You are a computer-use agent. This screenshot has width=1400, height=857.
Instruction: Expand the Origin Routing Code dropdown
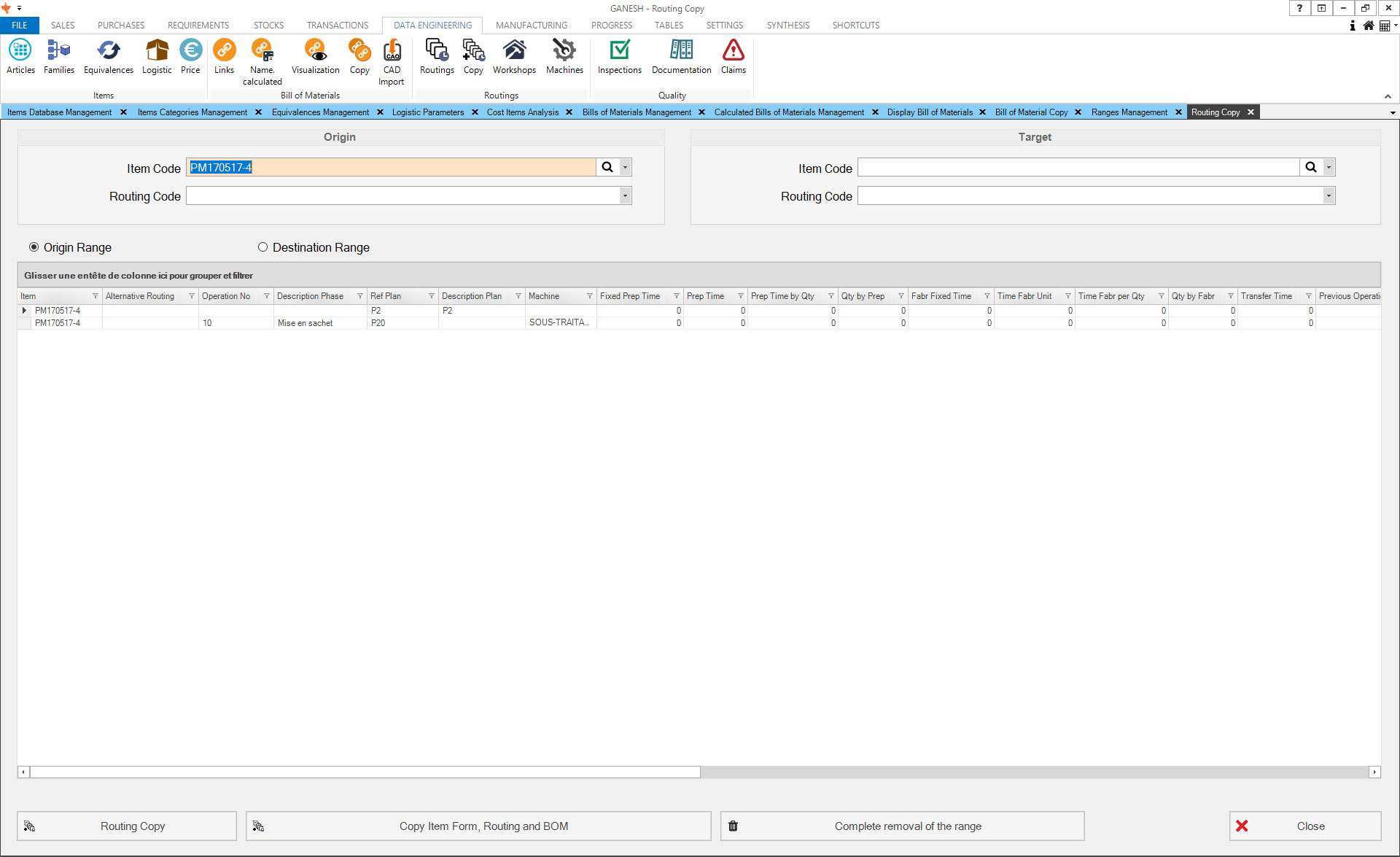tap(625, 195)
